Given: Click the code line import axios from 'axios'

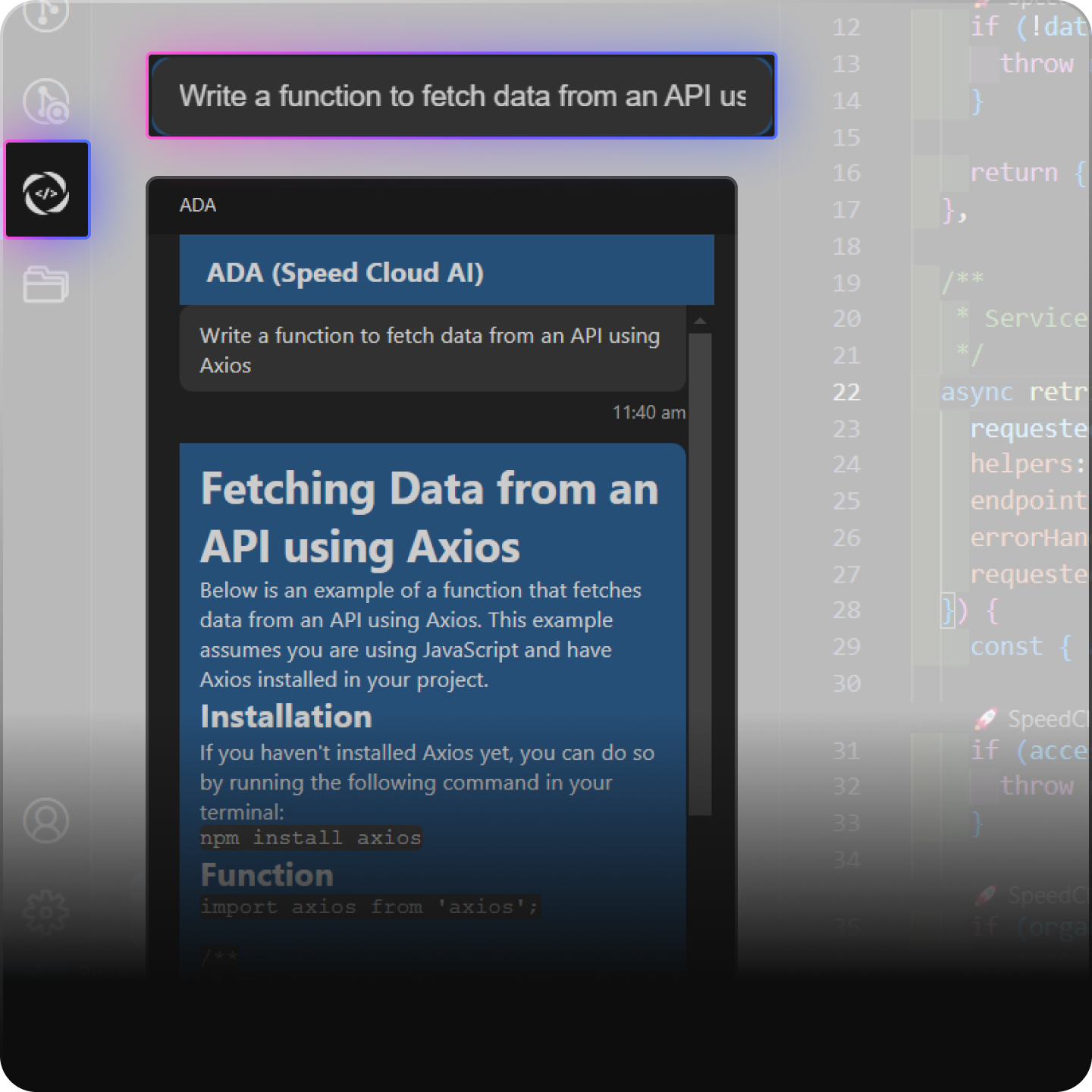Looking at the screenshot, I should tap(370, 907).
